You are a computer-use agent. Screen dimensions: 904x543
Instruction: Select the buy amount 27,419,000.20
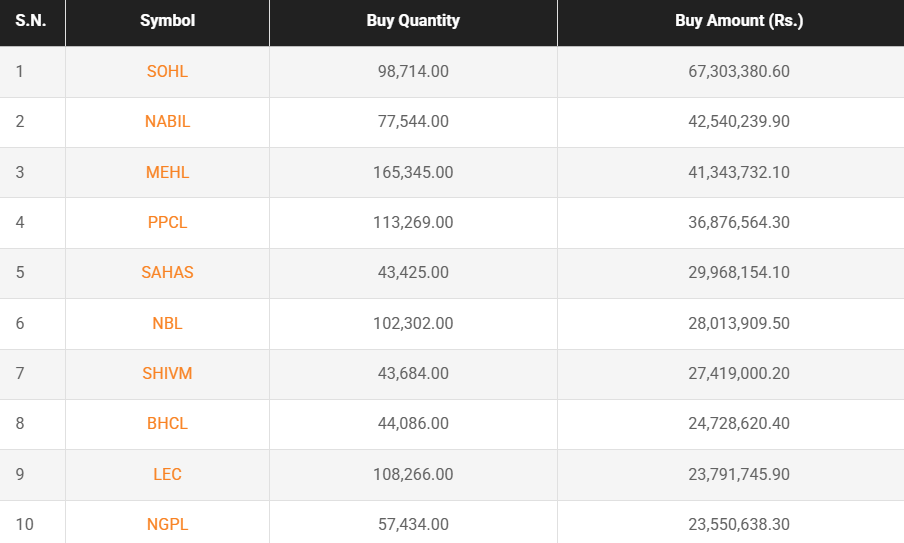tap(739, 374)
